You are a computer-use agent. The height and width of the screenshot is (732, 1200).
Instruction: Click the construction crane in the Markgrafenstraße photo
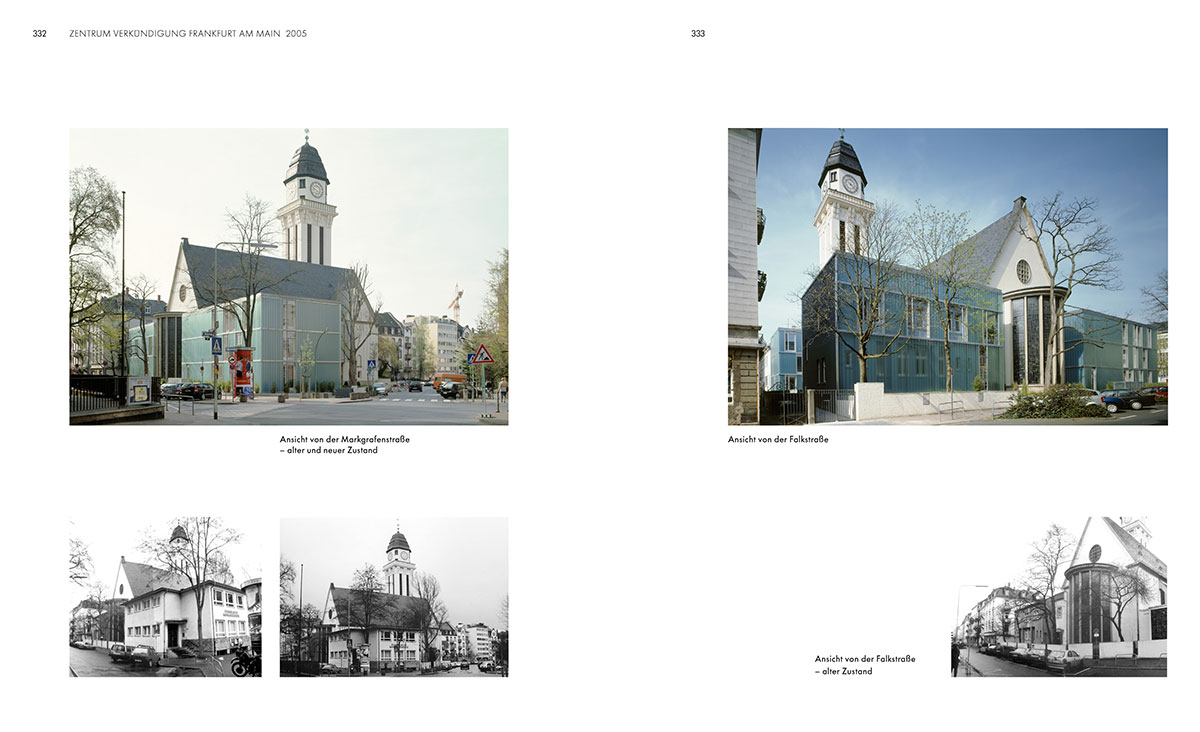tap(456, 301)
